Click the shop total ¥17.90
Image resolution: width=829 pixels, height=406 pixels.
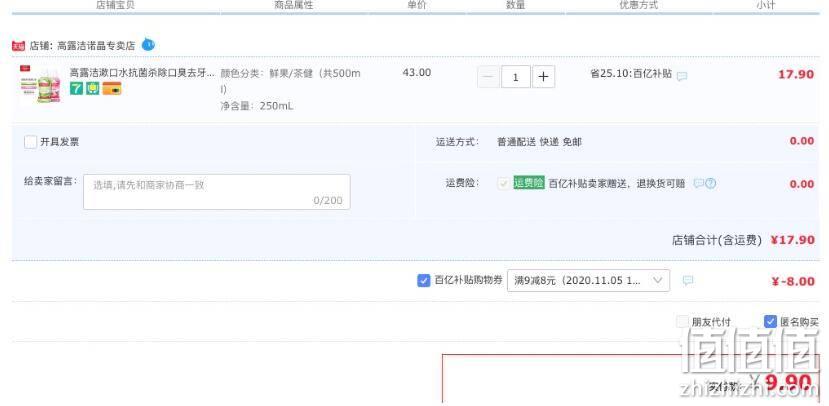[x=793, y=240]
